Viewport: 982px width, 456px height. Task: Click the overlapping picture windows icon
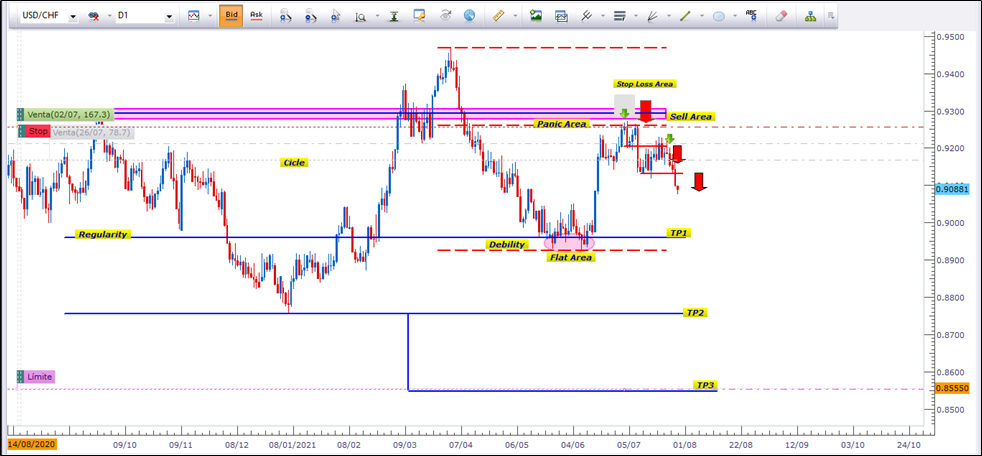(561, 17)
